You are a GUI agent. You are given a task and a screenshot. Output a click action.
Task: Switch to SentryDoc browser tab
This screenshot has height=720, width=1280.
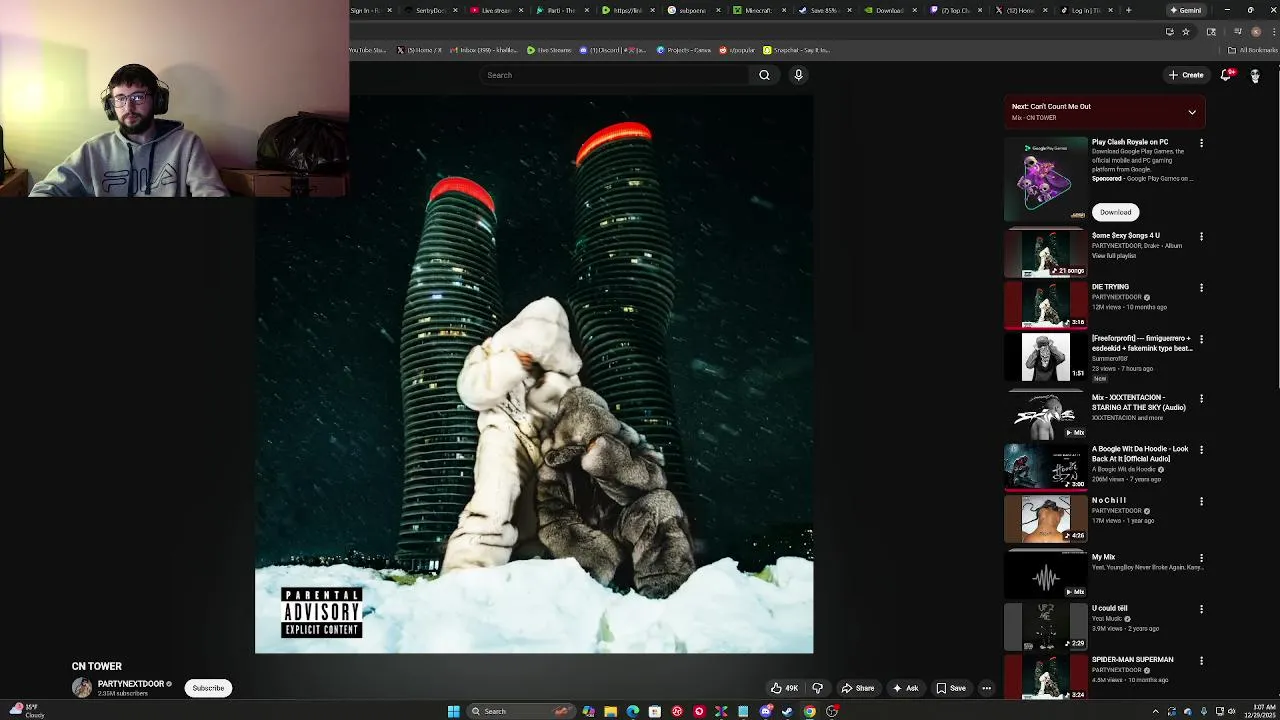(430, 10)
